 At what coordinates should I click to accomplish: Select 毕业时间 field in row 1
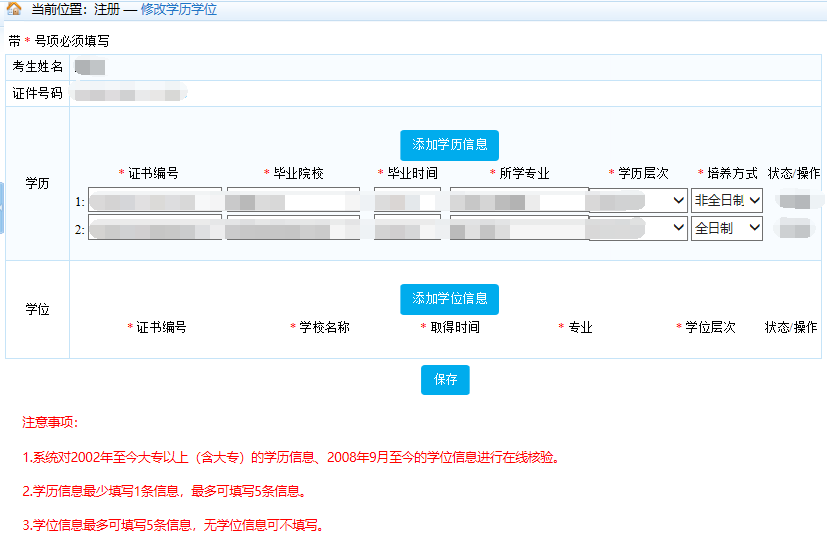[x=407, y=200]
